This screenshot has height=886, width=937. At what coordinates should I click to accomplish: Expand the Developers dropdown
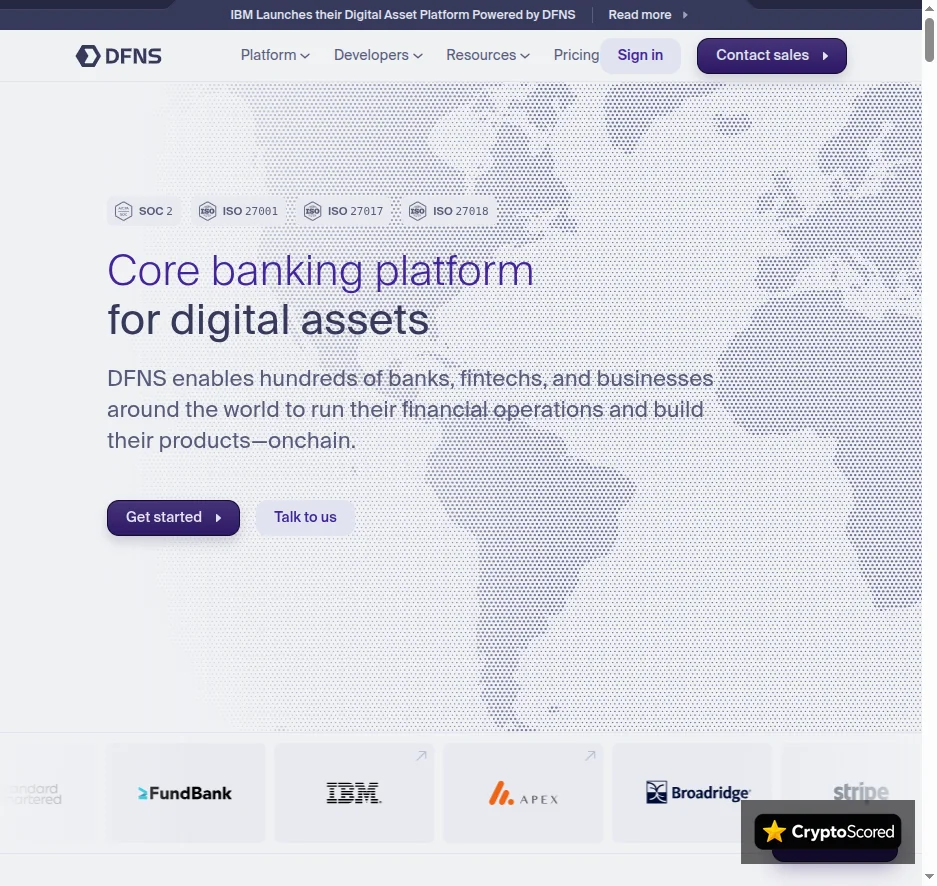378,55
